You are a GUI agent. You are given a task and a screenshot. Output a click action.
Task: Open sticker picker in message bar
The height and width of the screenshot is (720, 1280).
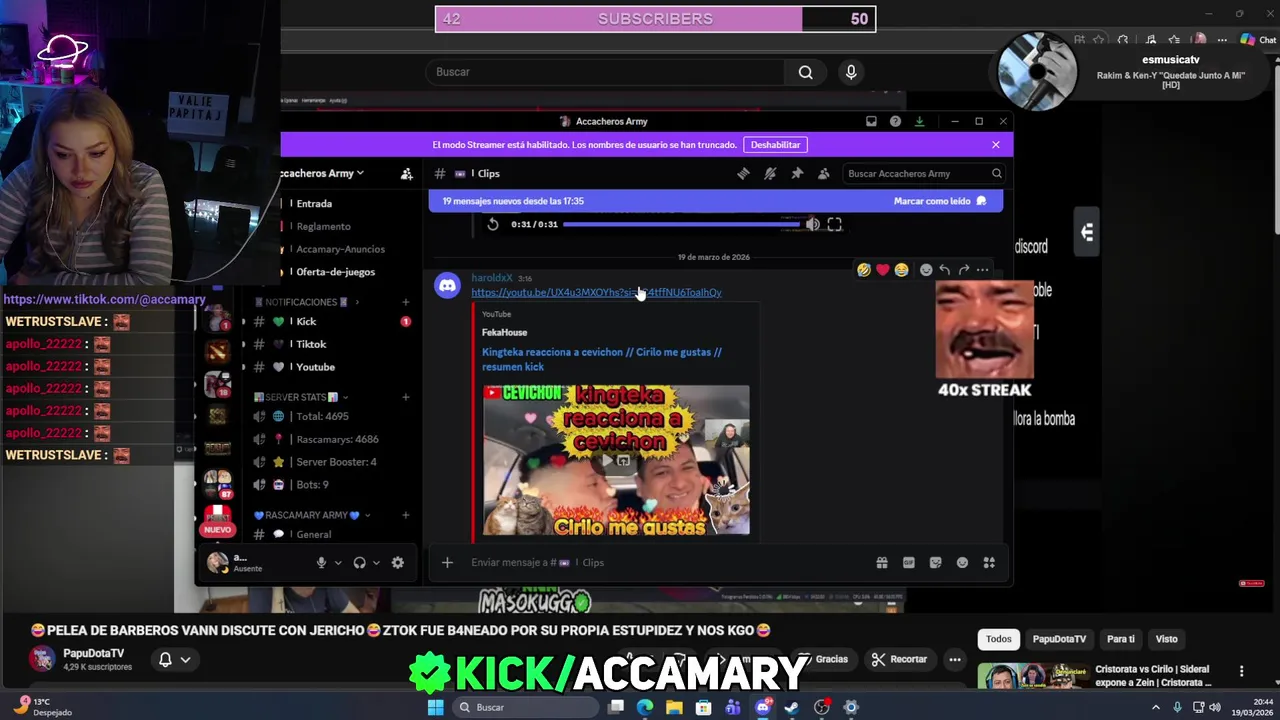935,562
